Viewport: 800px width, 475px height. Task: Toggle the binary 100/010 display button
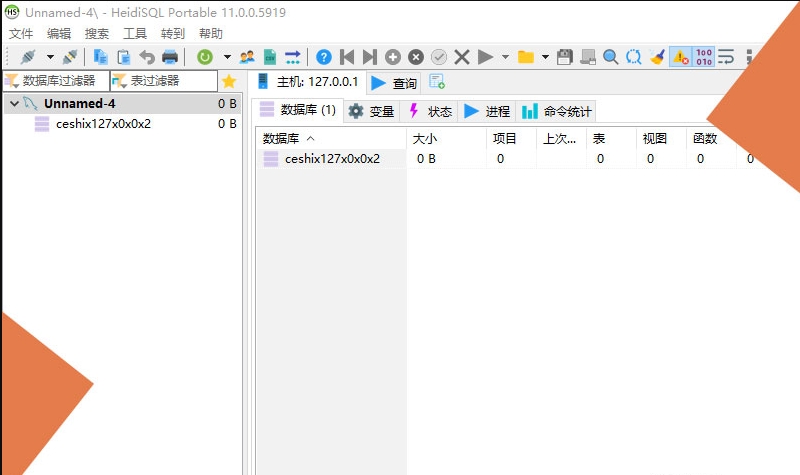[x=704, y=57]
